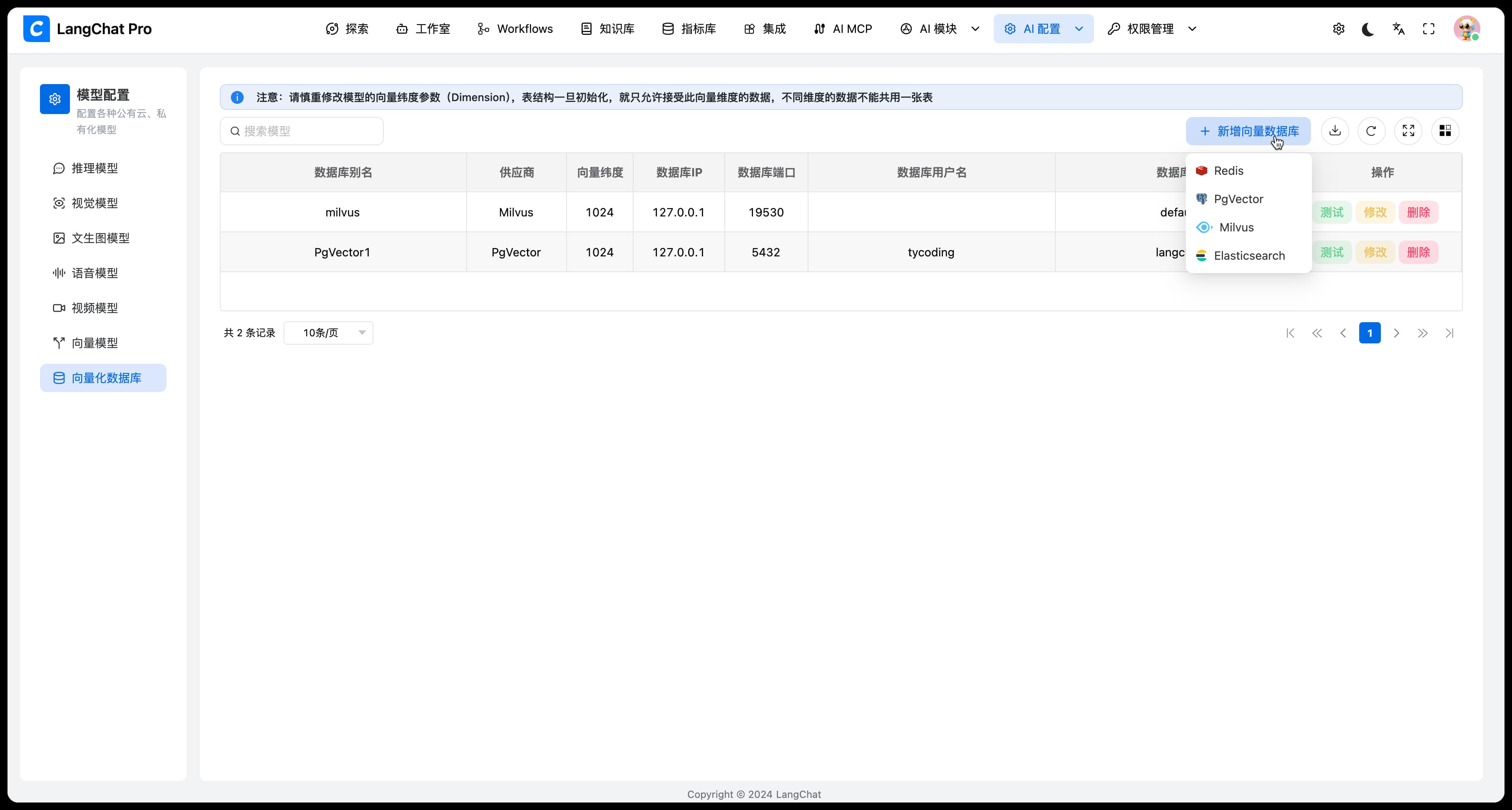Open the 集成 navigation item
Image resolution: width=1512 pixels, height=810 pixels.
765,29
